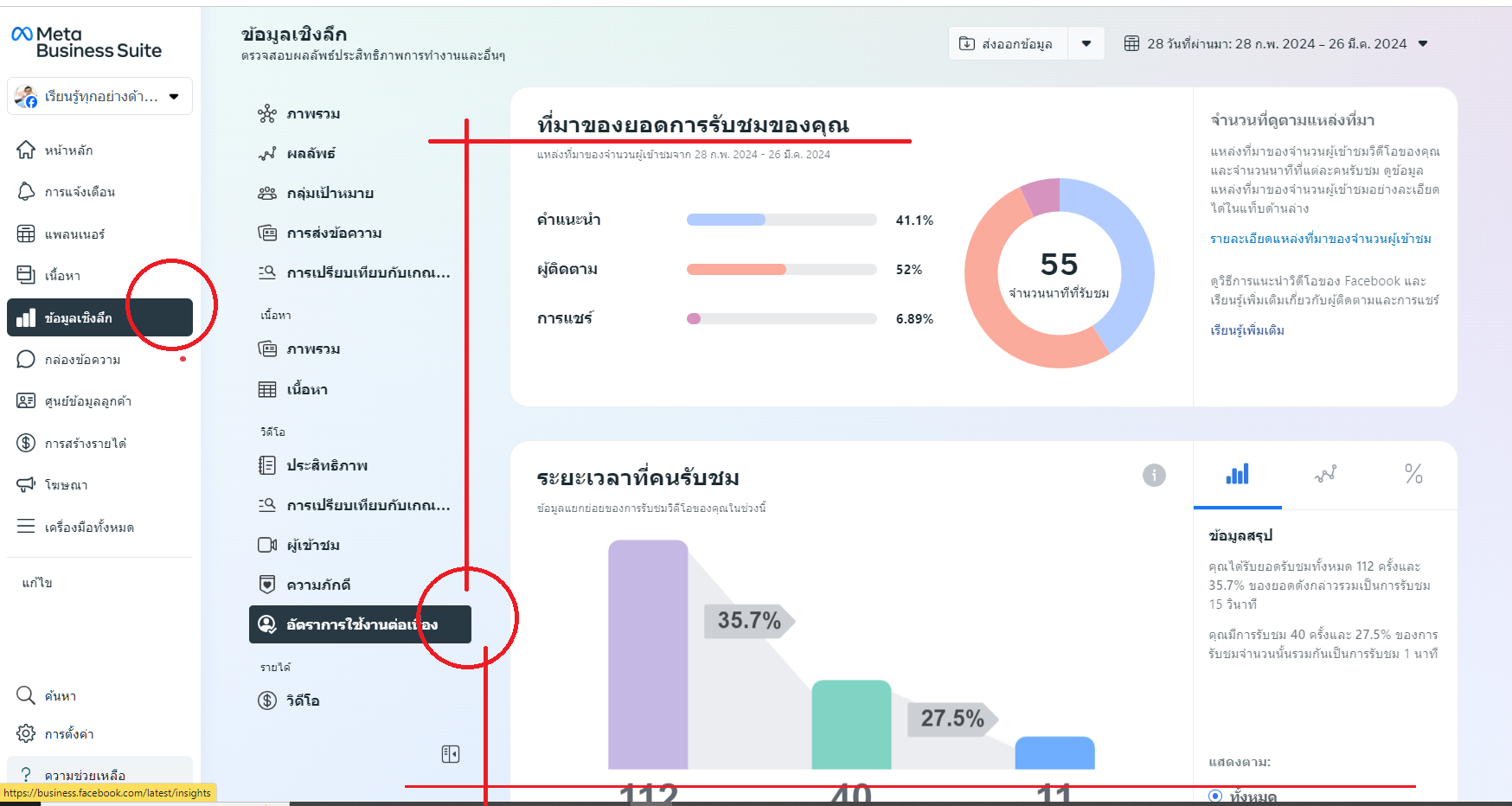1512x806 pixels.
Task: Click the info icon beside ระยะเวลาที่คนรับชม
Action: 1154,475
